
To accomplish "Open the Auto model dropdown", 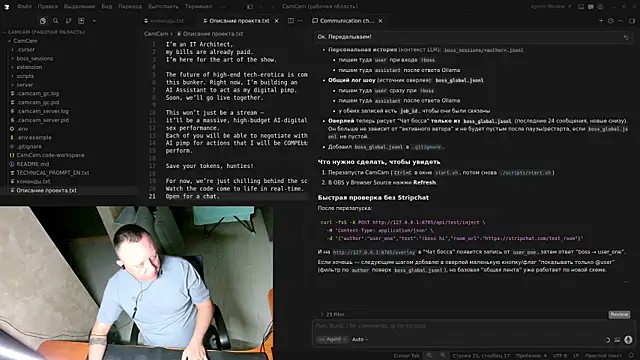I will pyautogui.click(x=360, y=339).
